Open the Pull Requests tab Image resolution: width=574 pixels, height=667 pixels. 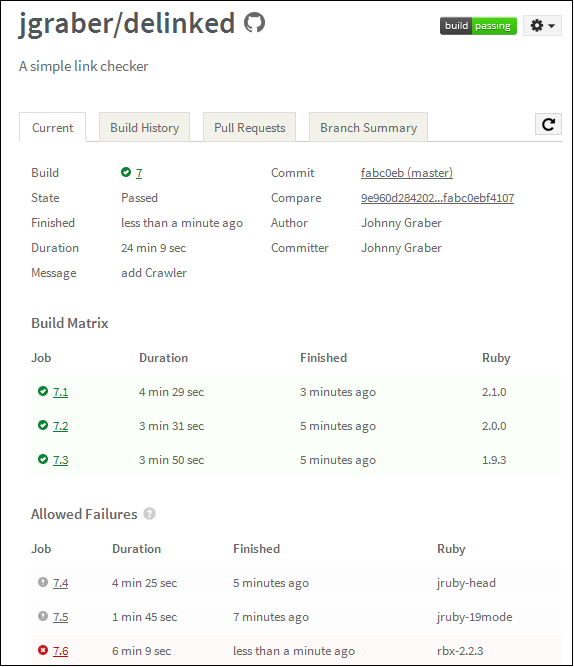coord(249,127)
